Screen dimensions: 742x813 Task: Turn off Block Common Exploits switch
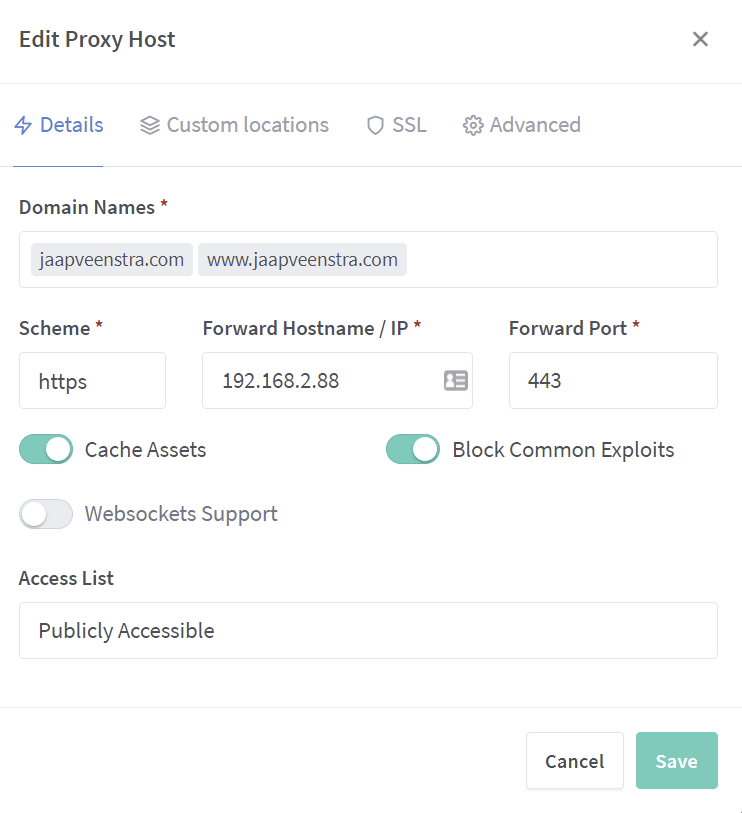(413, 450)
